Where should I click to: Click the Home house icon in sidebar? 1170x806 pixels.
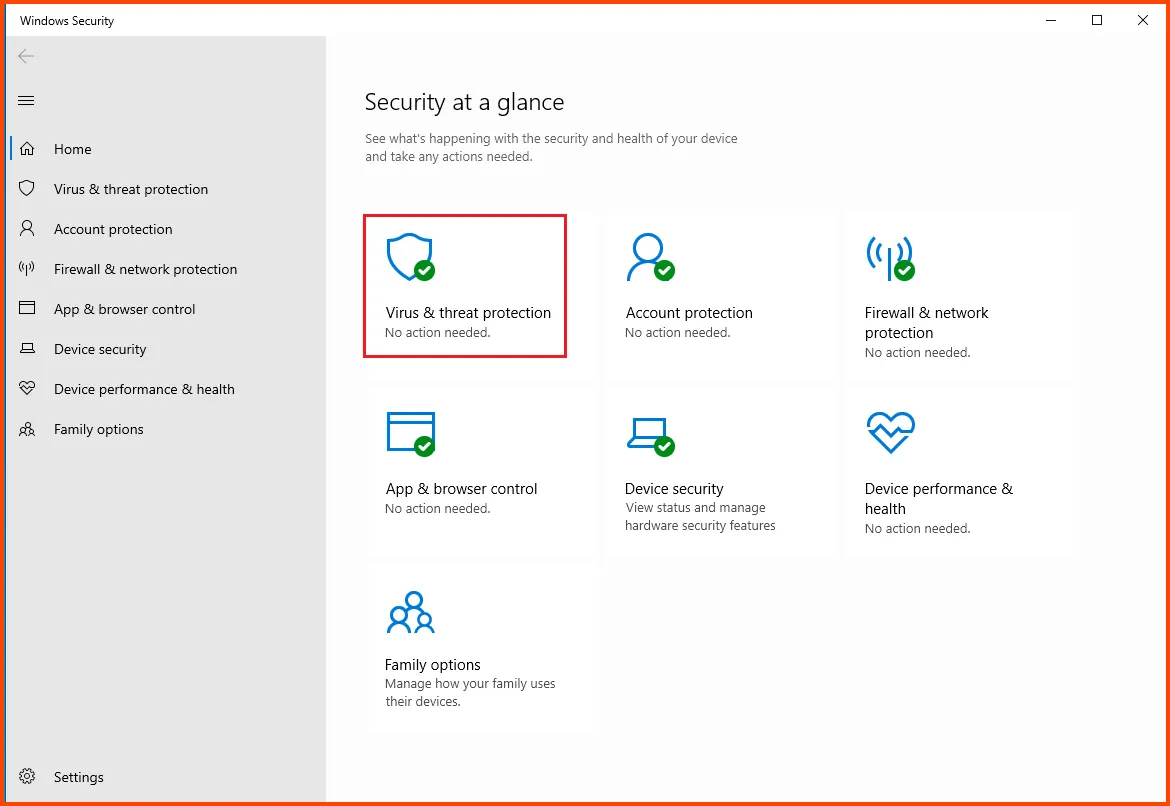(27, 149)
